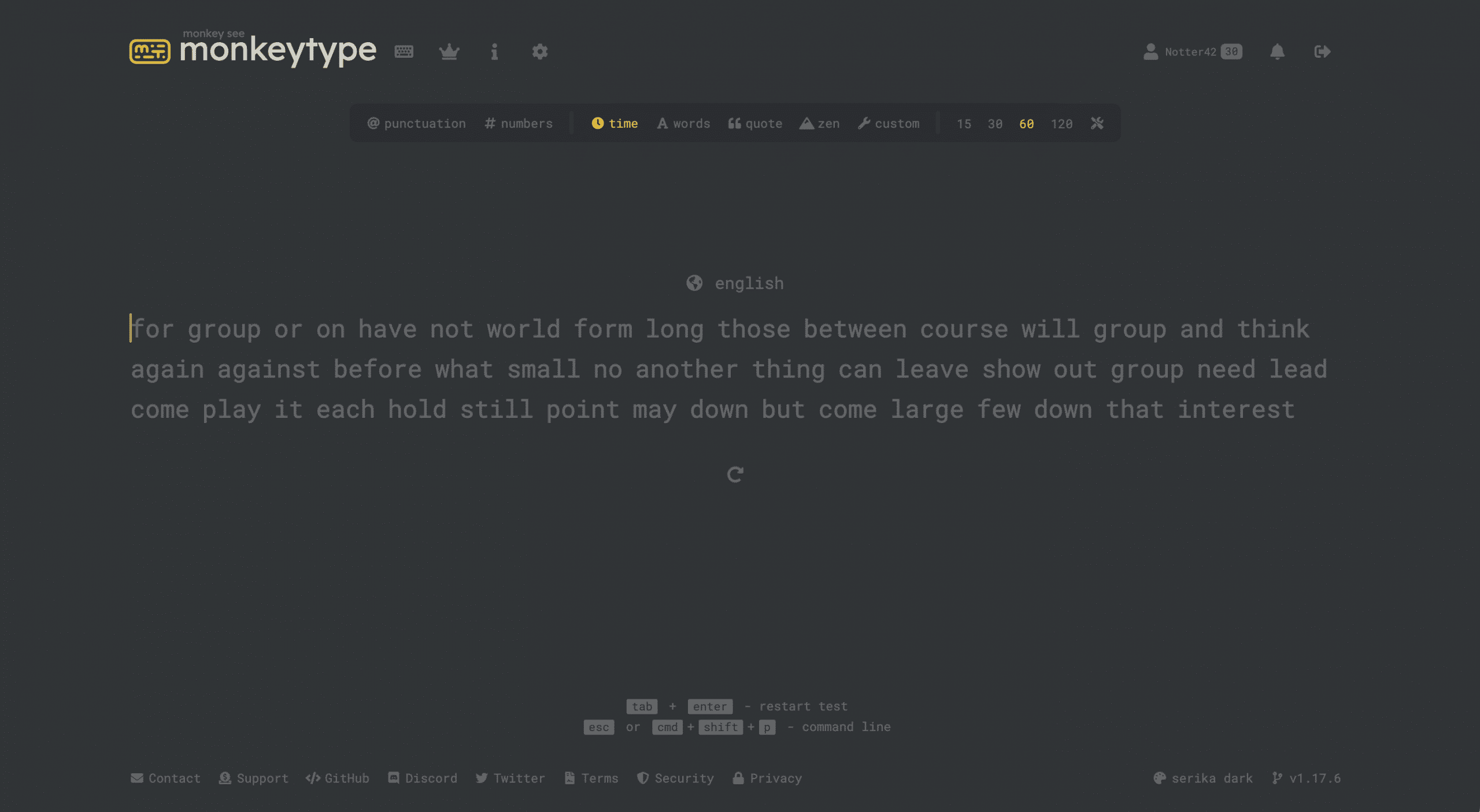Select the 30 second time option
This screenshot has width=1480, height=812.
(x=994, y=123)
